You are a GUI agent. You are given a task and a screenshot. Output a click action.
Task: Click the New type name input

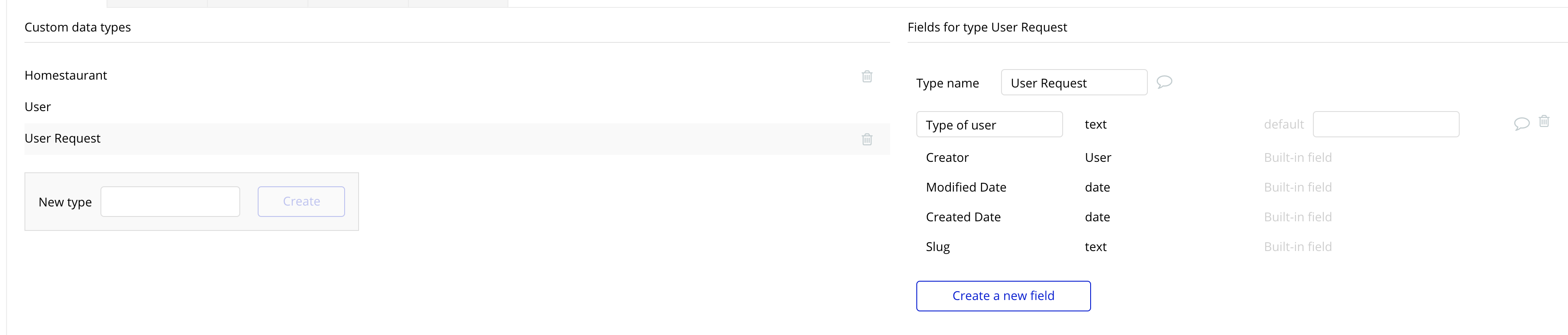click(170, 202)
